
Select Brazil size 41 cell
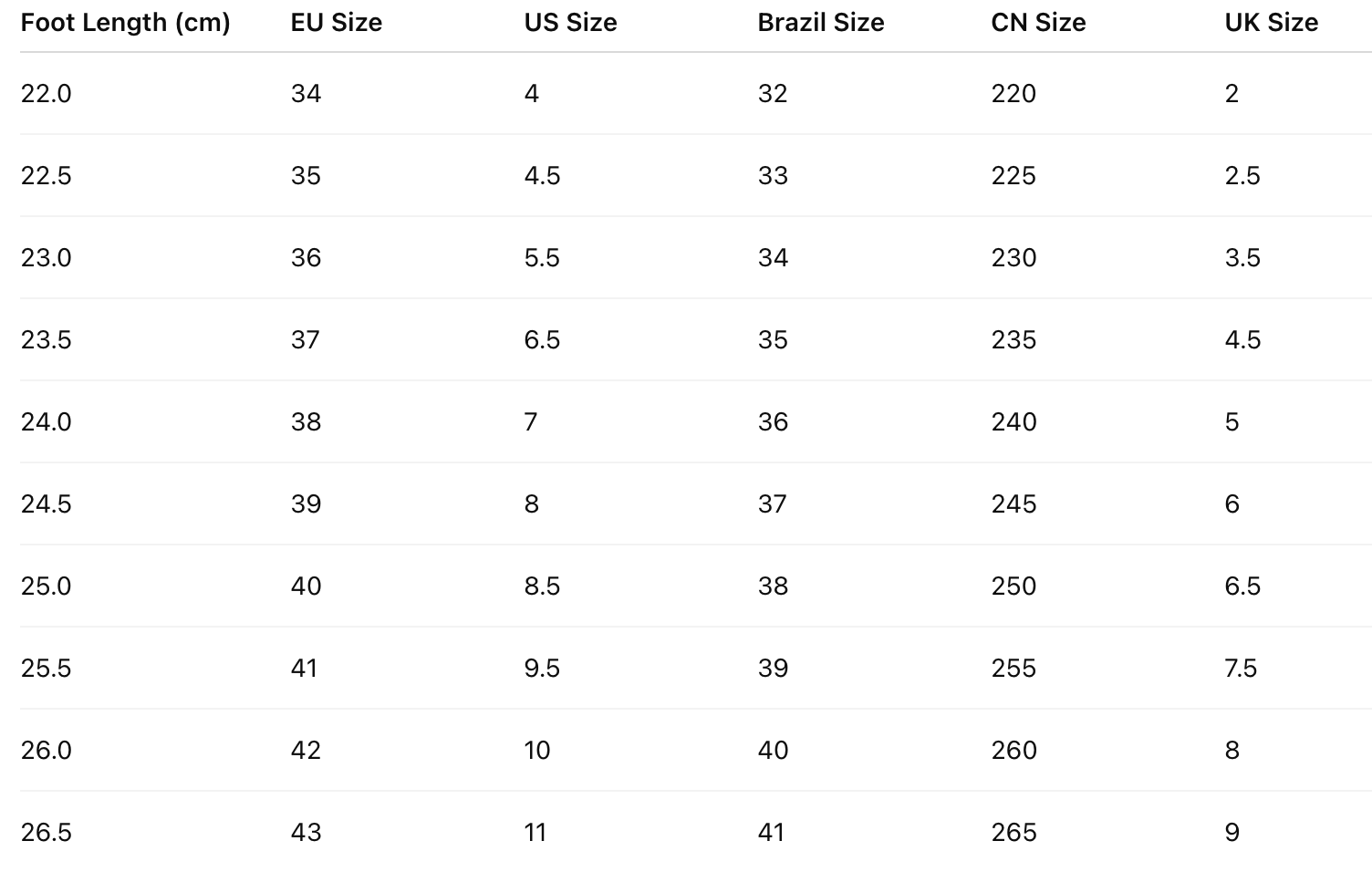(771, 833)
